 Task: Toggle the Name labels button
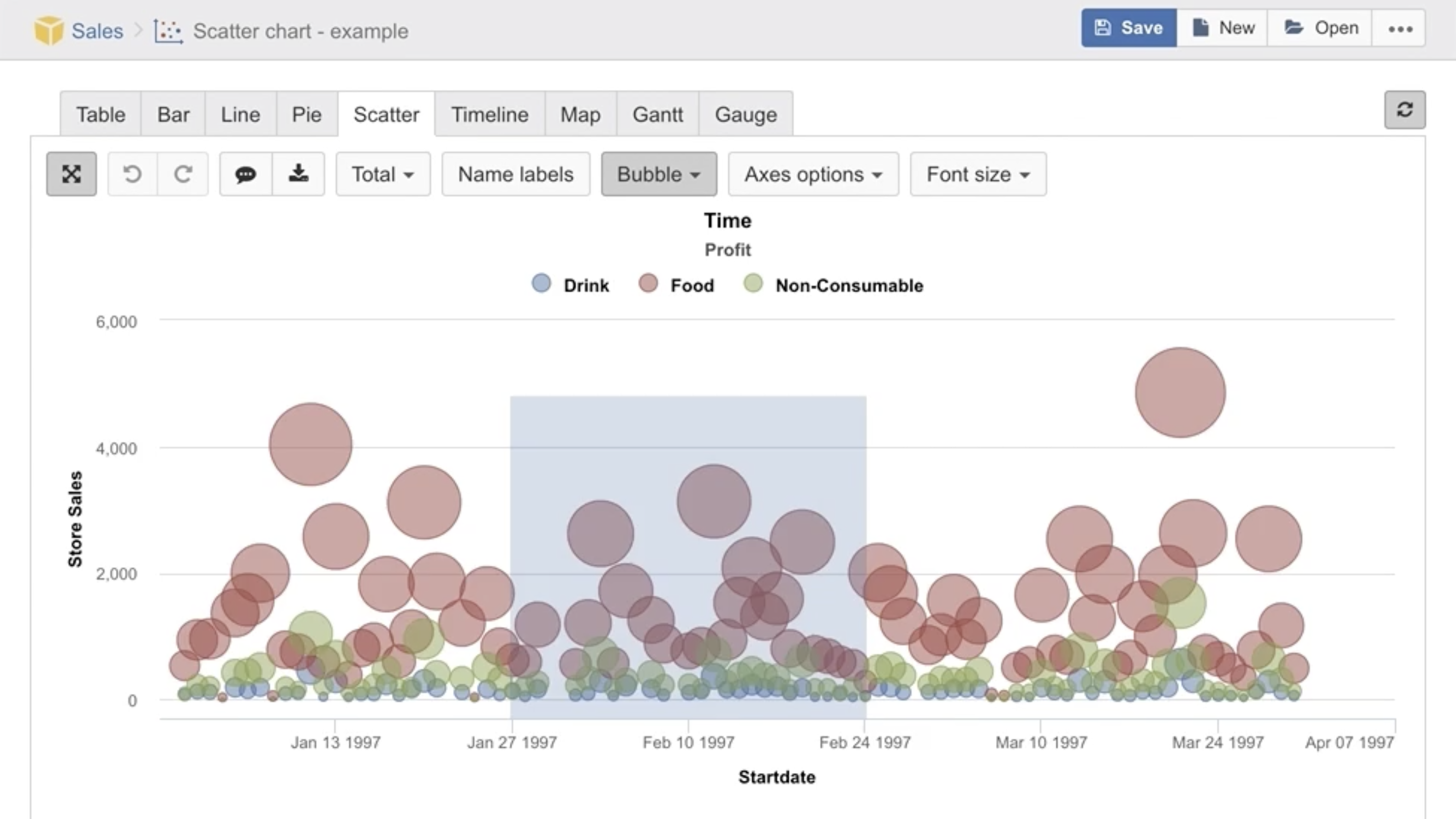tap(516, 174)
